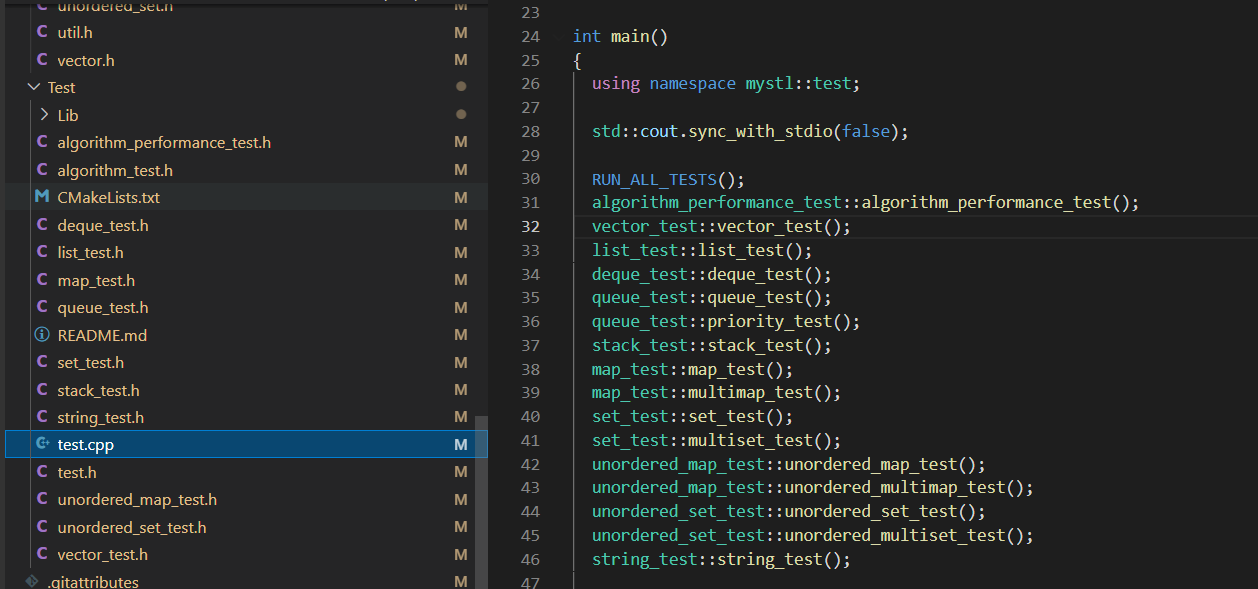
Task: Click line number 24 in the gutter
Action: pos(530,36)
